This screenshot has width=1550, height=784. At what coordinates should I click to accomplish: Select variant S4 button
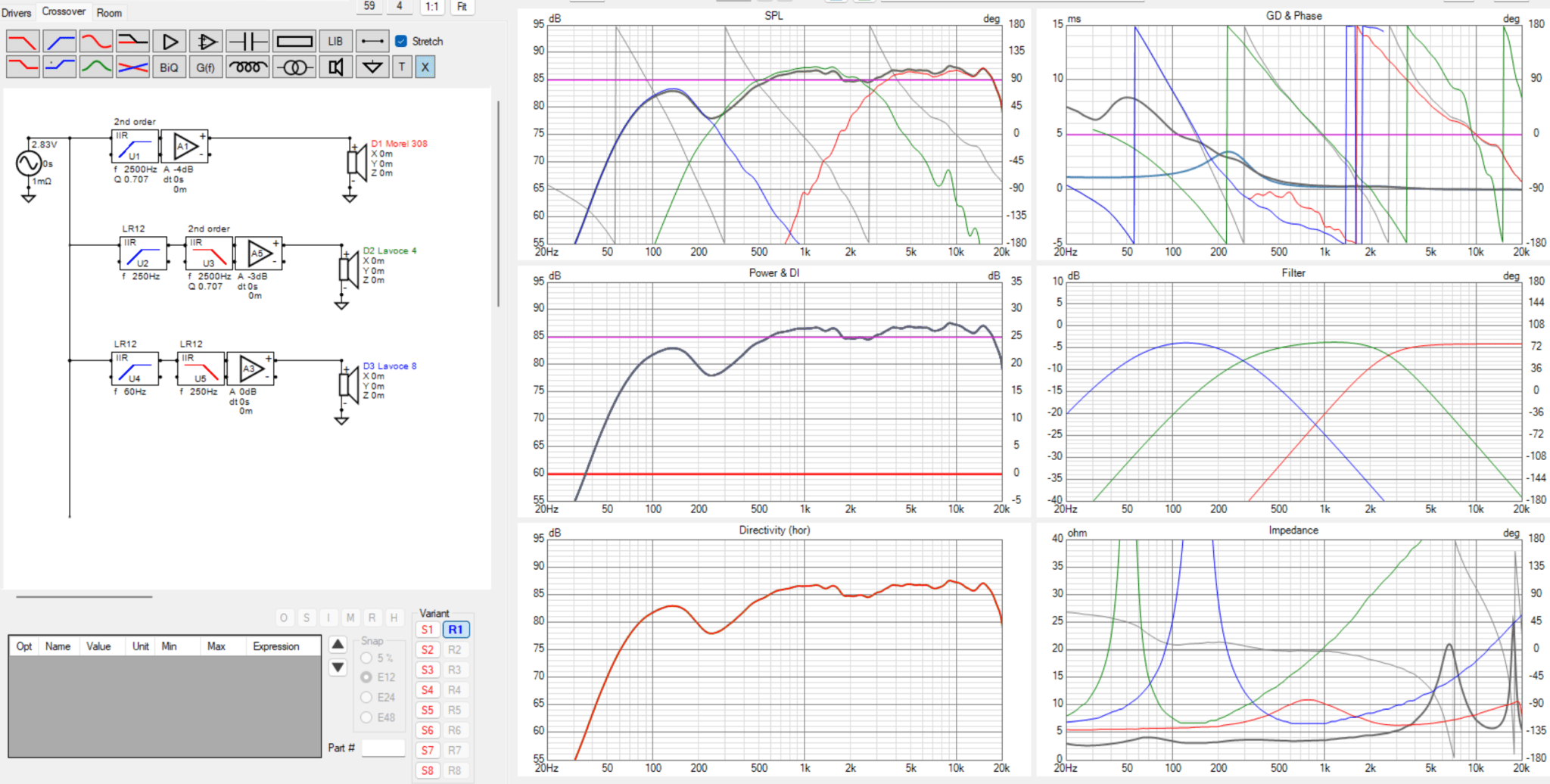coord(428,689)
